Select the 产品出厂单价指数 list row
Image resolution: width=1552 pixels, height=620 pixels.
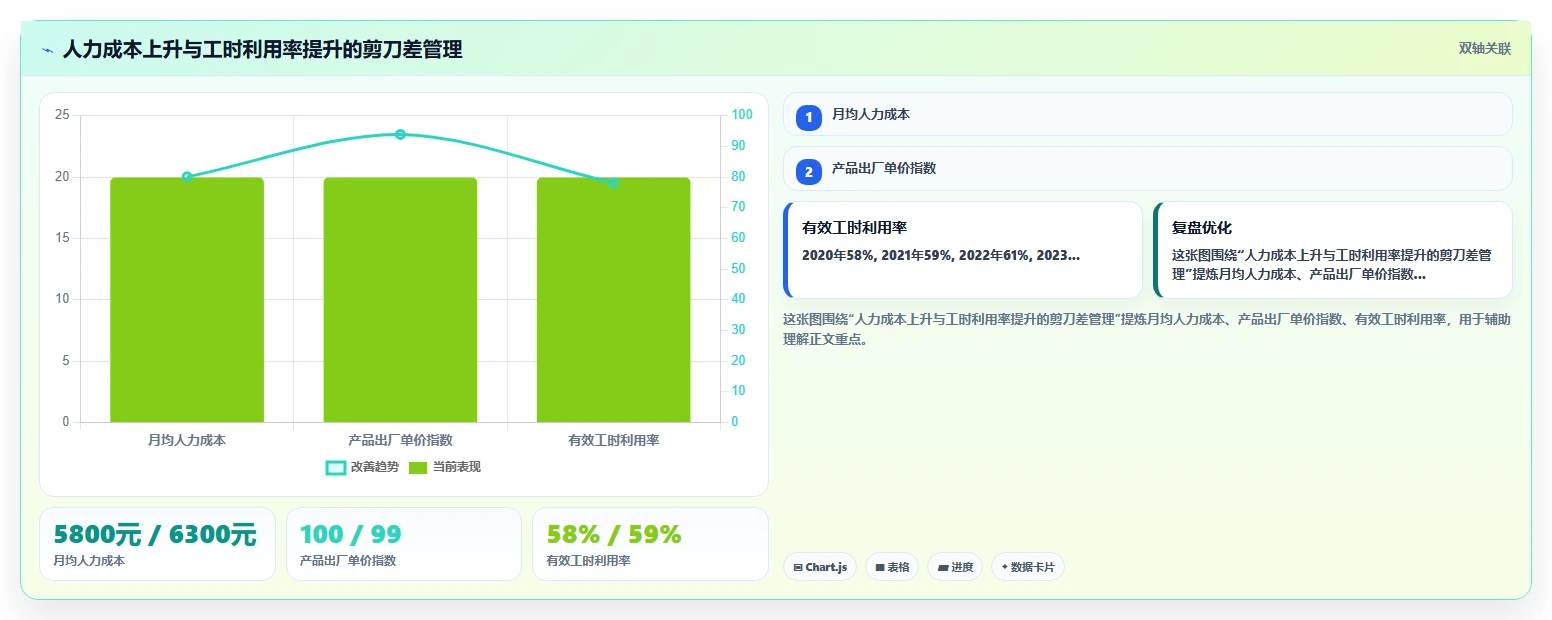point(1147,168)
